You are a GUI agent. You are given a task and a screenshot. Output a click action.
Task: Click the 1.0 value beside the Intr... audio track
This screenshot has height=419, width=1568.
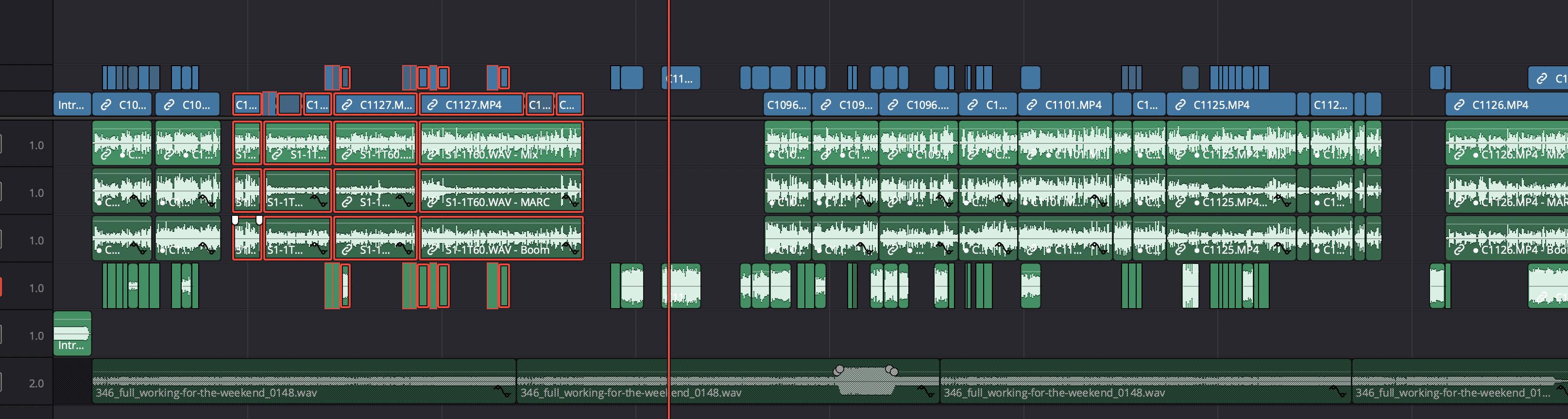(36, 335)
